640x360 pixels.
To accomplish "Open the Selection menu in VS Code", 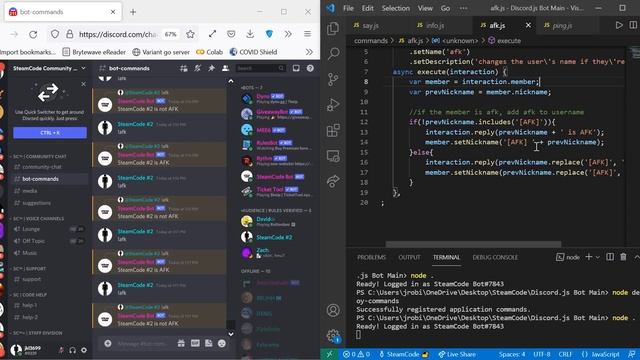I will coord(396,8).
